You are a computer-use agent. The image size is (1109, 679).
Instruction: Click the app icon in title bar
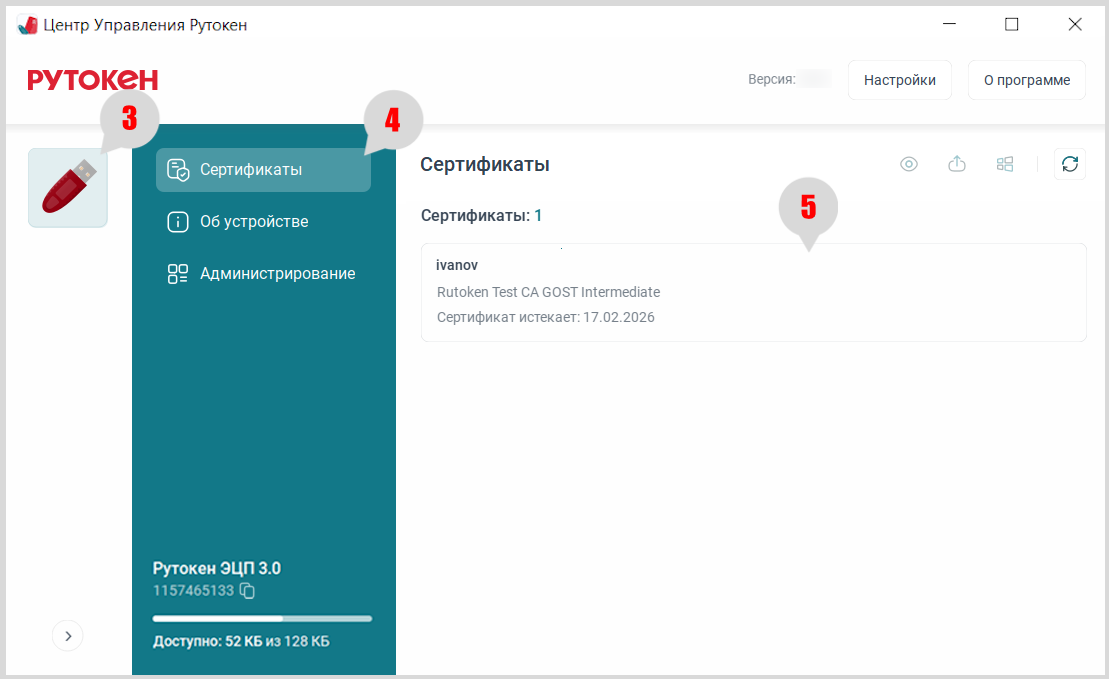[27, 25]
